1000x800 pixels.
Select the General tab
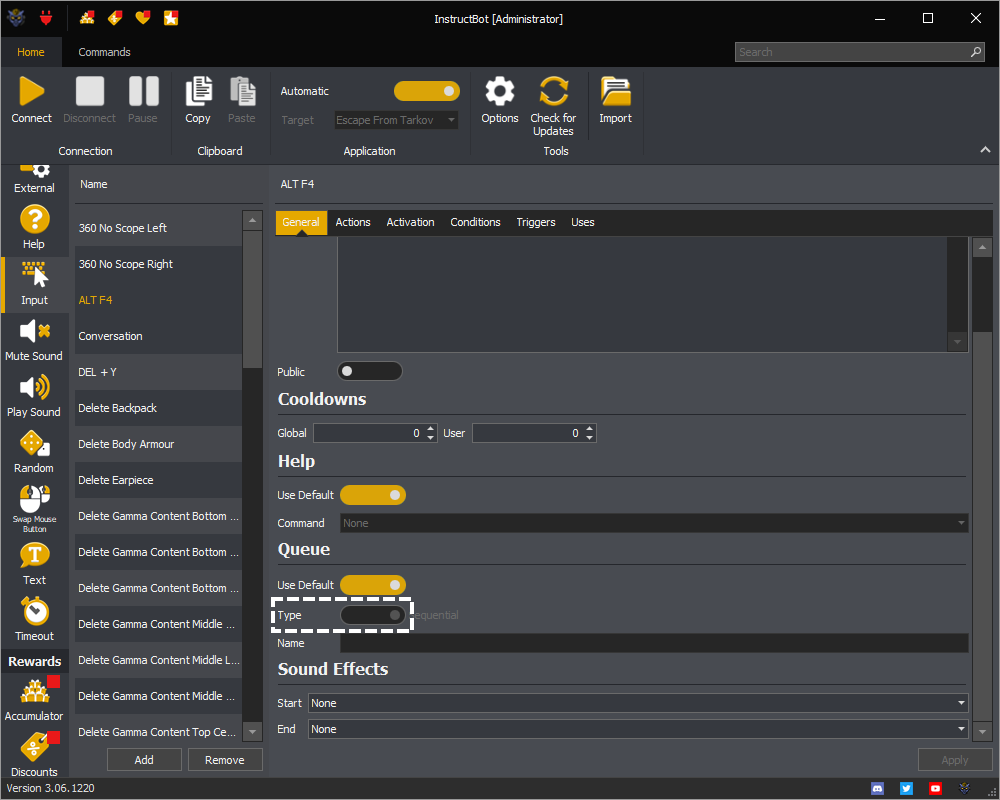[x=301, y=223]
